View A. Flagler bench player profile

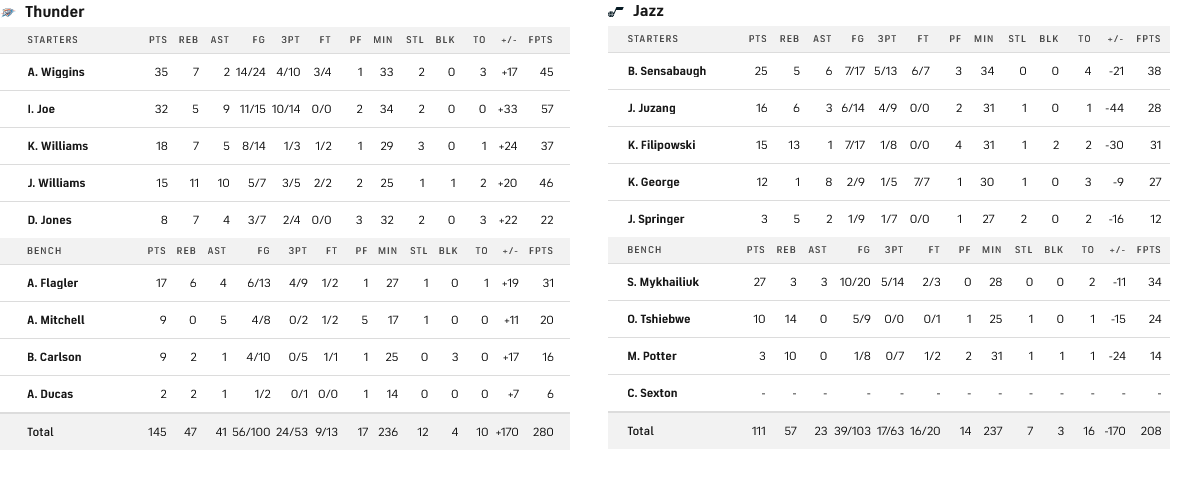53,283
